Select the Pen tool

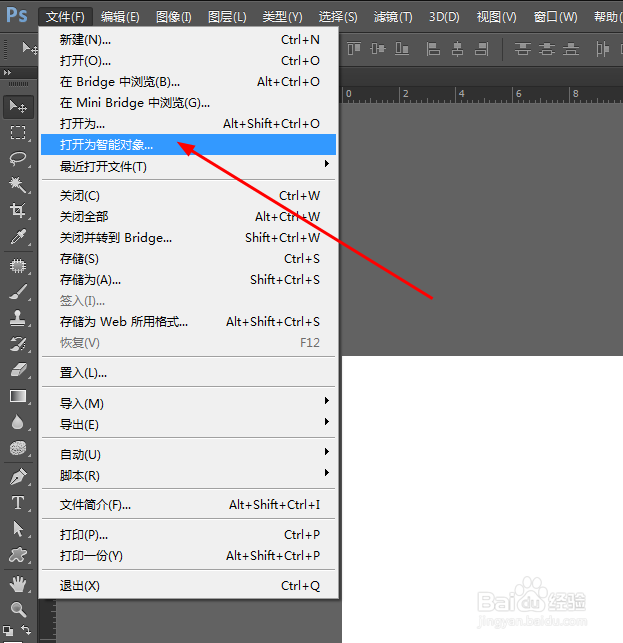(18, 477)
